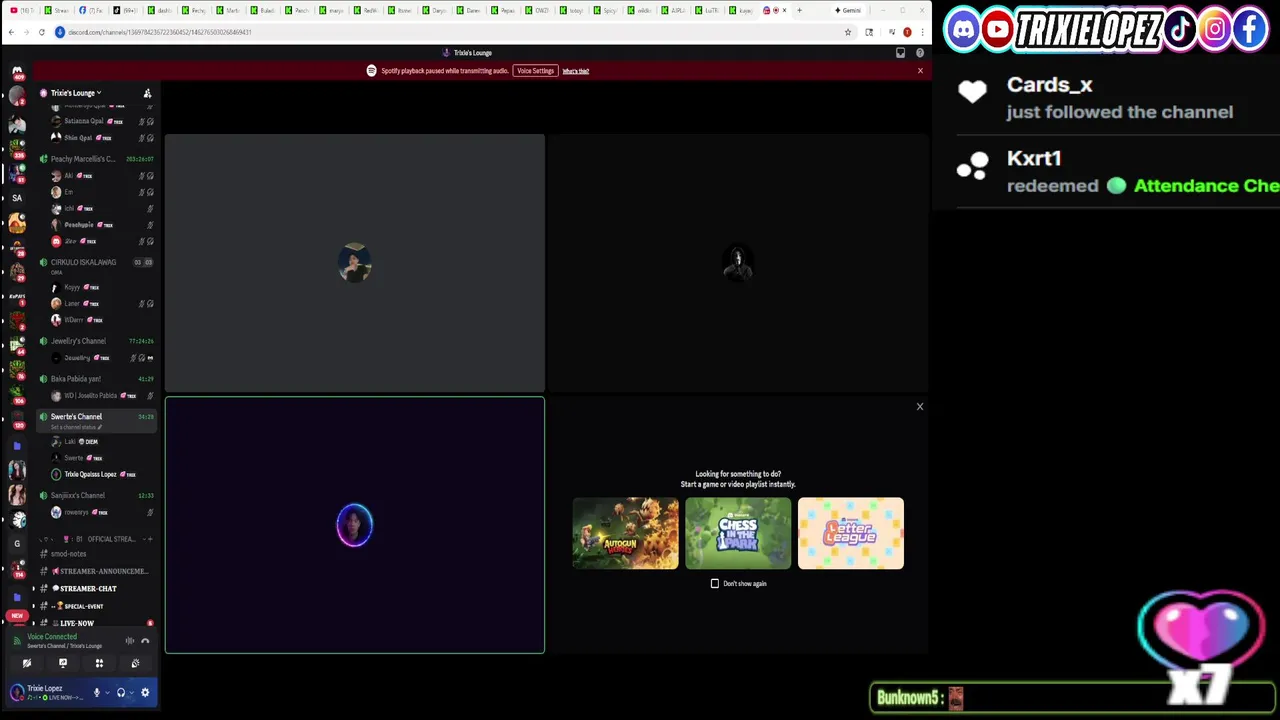Click user Peachypie in the voice list

click(96, 225)
